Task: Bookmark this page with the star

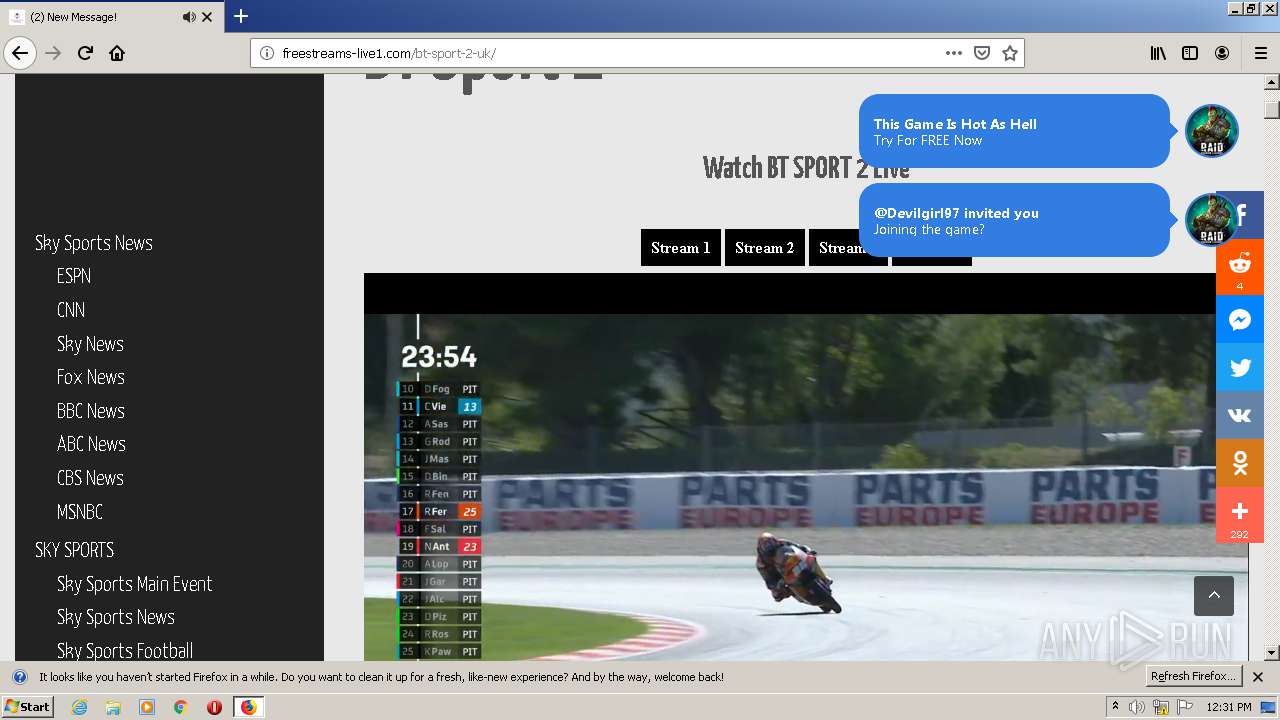Action: tap(1010, 53)
